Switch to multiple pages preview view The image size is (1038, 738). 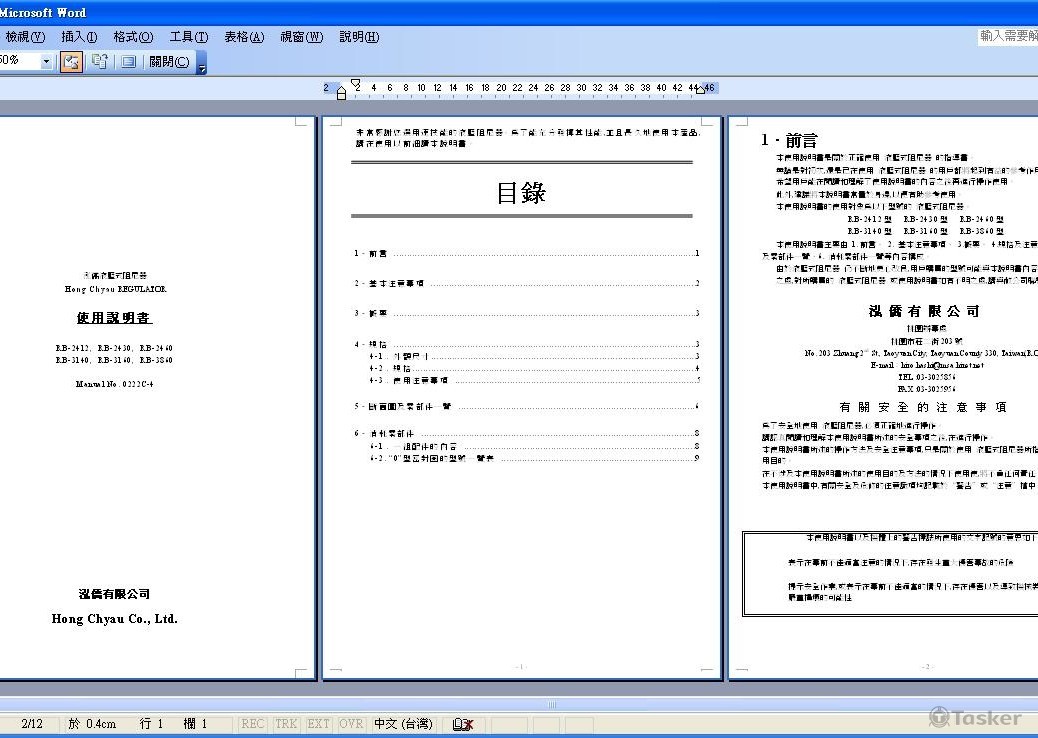(x=99, y=61)
